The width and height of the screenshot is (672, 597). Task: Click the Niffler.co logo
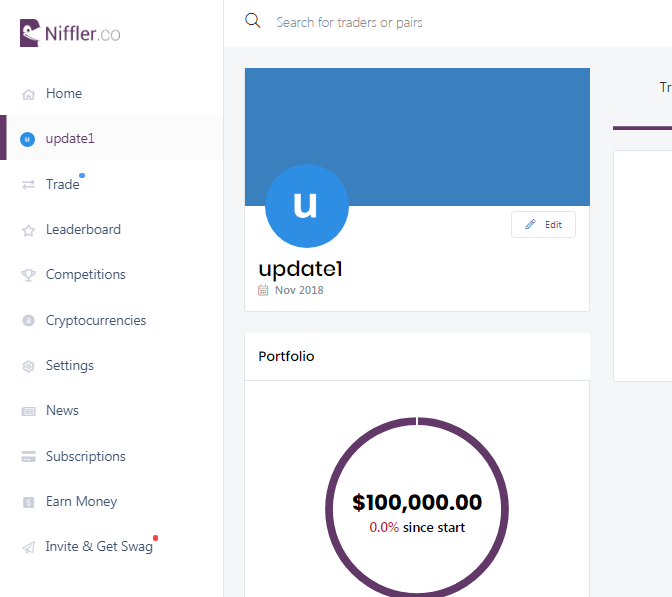tap(70, 33)
